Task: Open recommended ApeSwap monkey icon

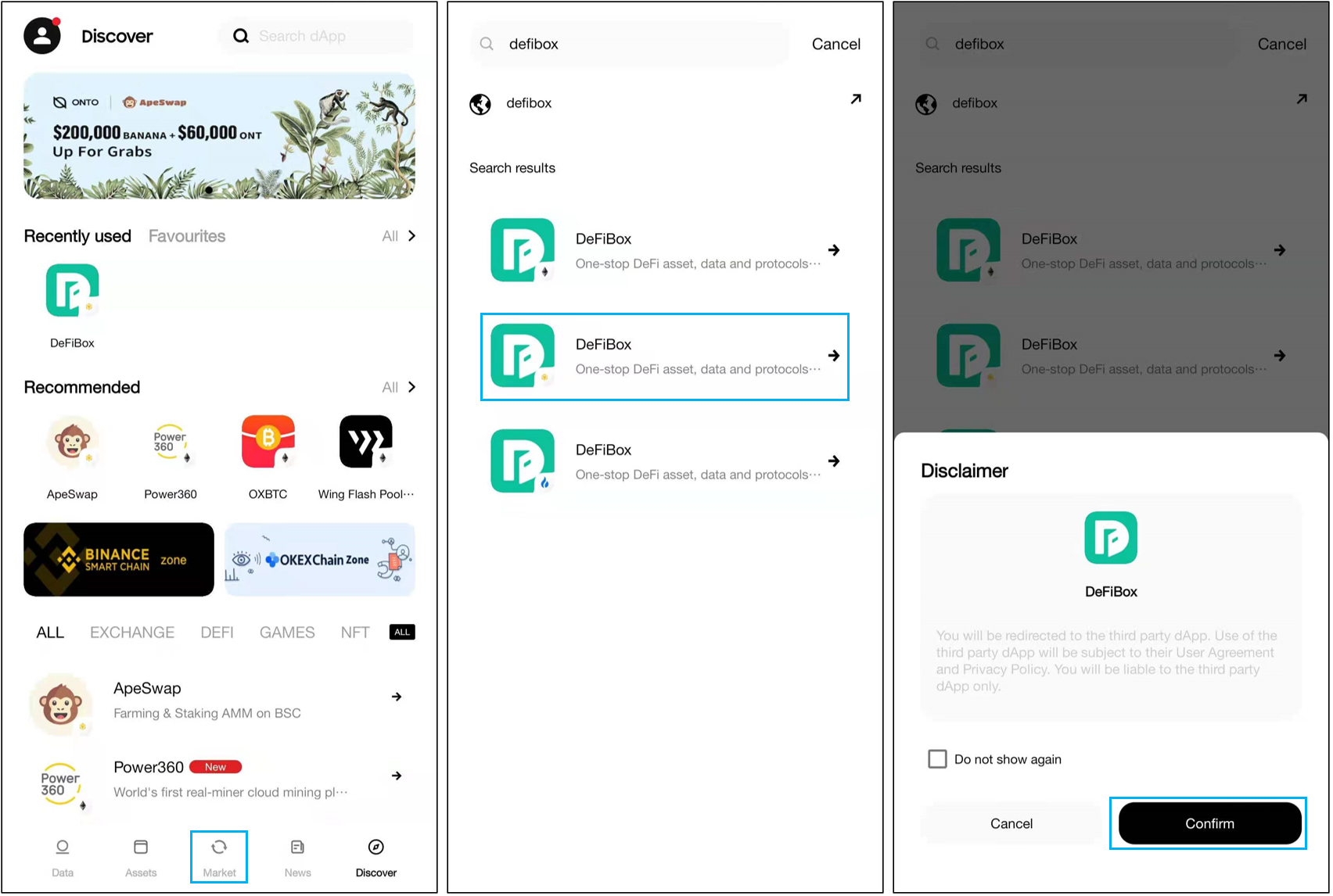Action: 72,442
